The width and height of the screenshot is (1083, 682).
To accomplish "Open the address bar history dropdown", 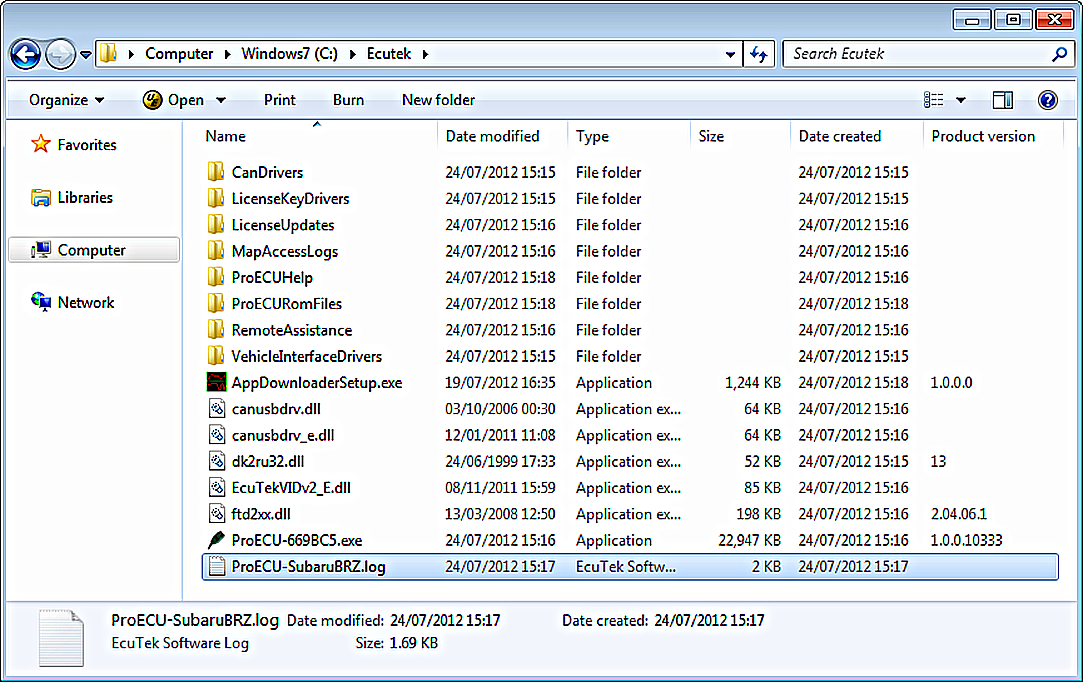I will [x=733, y=54].
